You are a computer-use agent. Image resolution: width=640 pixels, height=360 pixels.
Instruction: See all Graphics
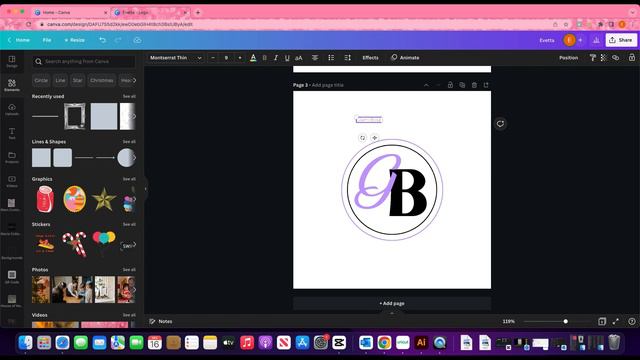click(129, 179)
